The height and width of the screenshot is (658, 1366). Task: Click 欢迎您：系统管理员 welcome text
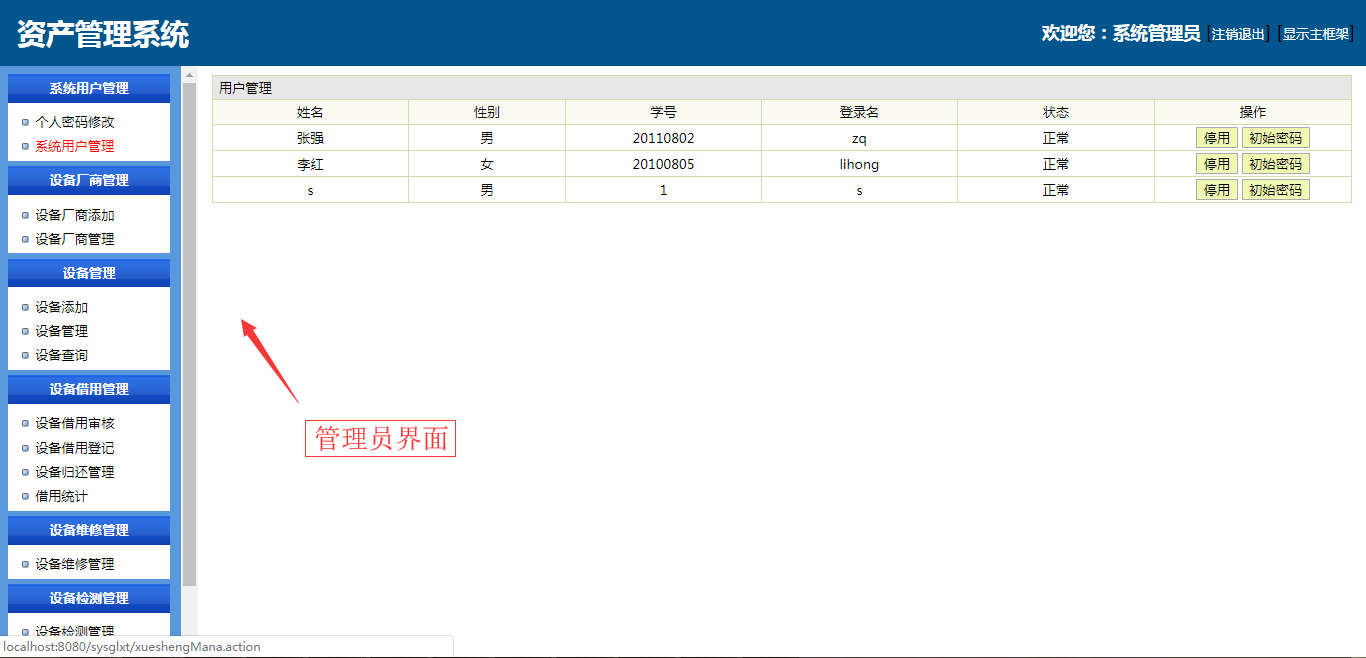point(1120,34)
